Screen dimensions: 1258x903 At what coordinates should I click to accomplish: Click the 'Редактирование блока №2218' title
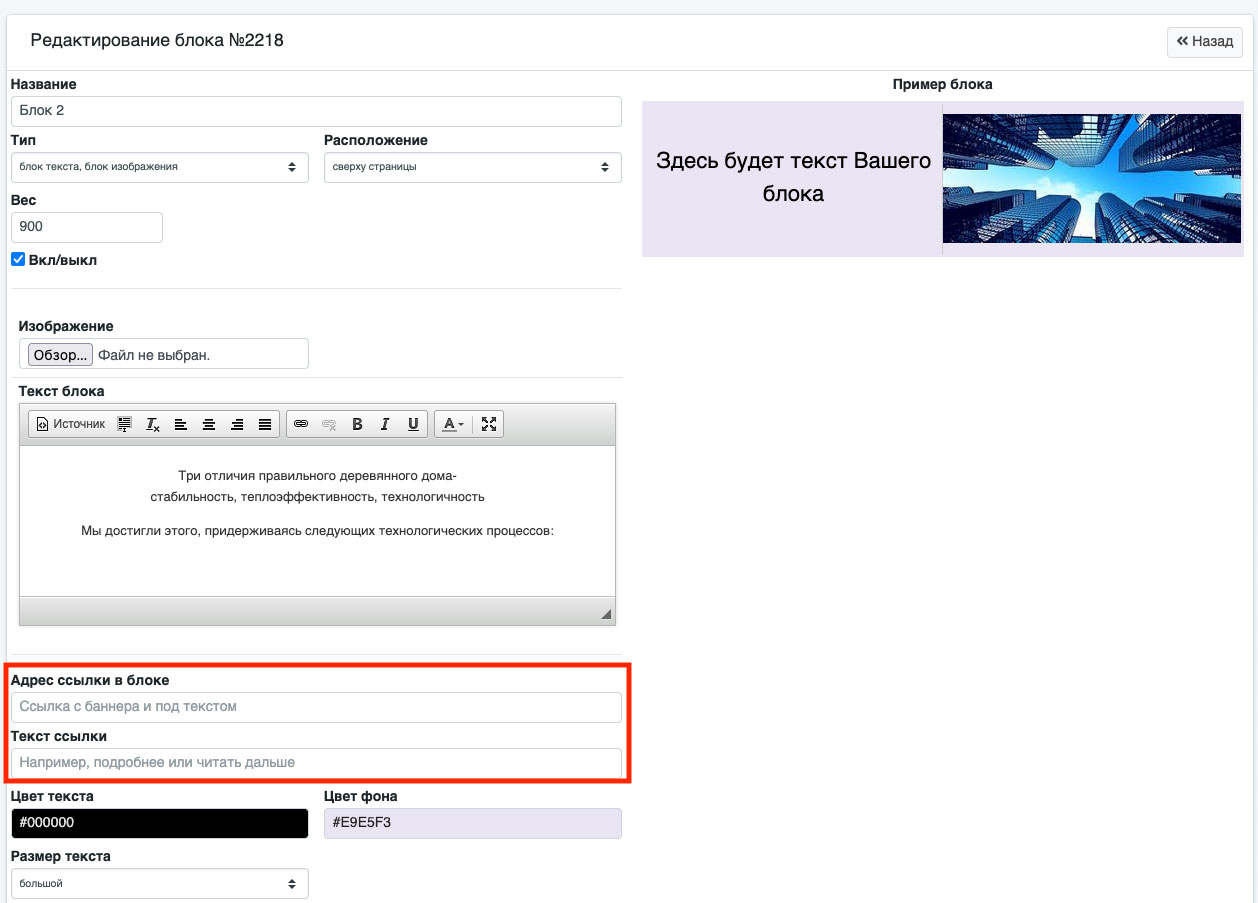(x=157, y=41)
